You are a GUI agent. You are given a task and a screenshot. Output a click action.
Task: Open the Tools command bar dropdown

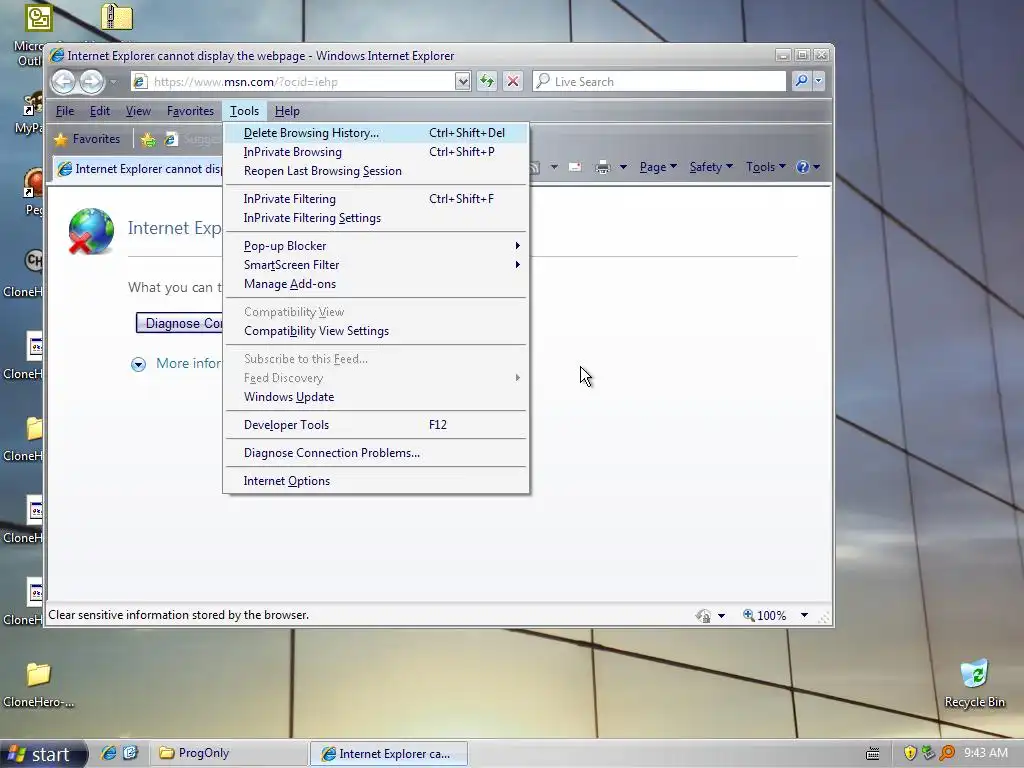[x=765, y=167]
